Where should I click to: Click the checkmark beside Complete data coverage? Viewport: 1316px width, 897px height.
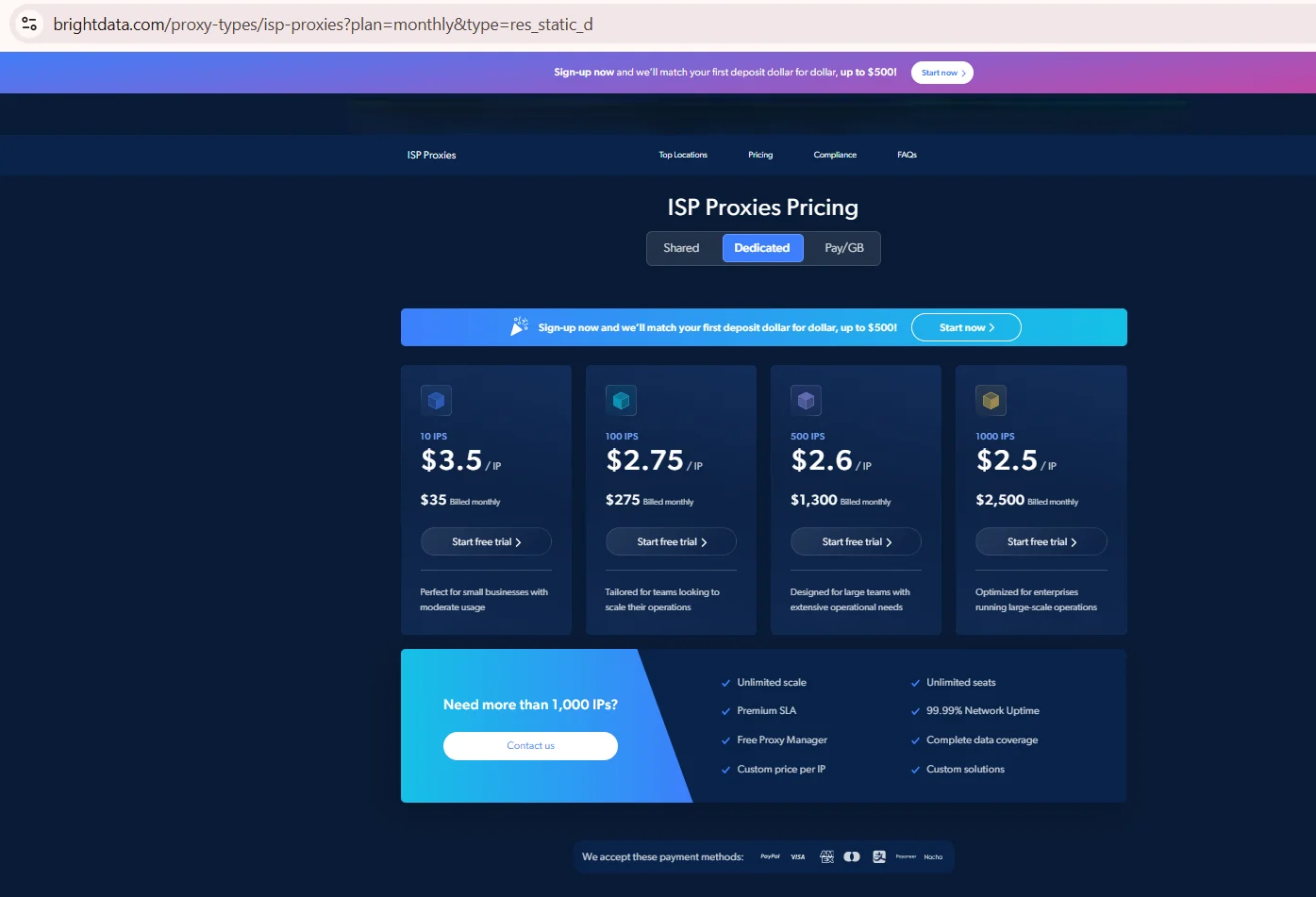915,740
